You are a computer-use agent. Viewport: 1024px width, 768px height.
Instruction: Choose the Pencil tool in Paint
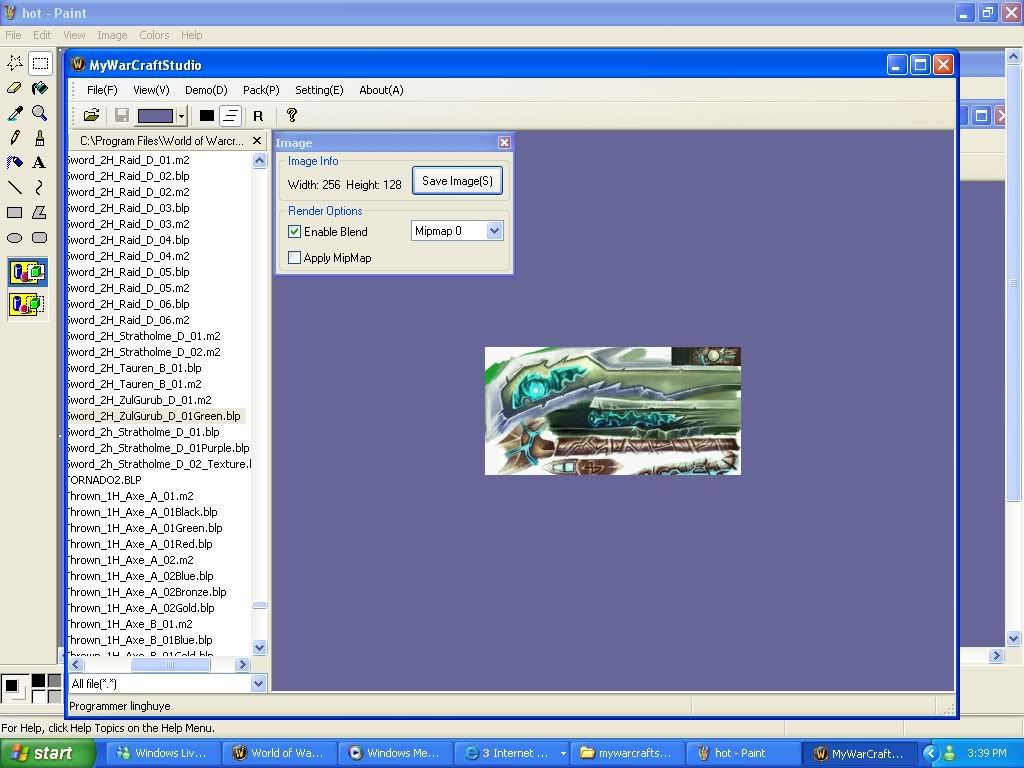(x=14, y=138)
